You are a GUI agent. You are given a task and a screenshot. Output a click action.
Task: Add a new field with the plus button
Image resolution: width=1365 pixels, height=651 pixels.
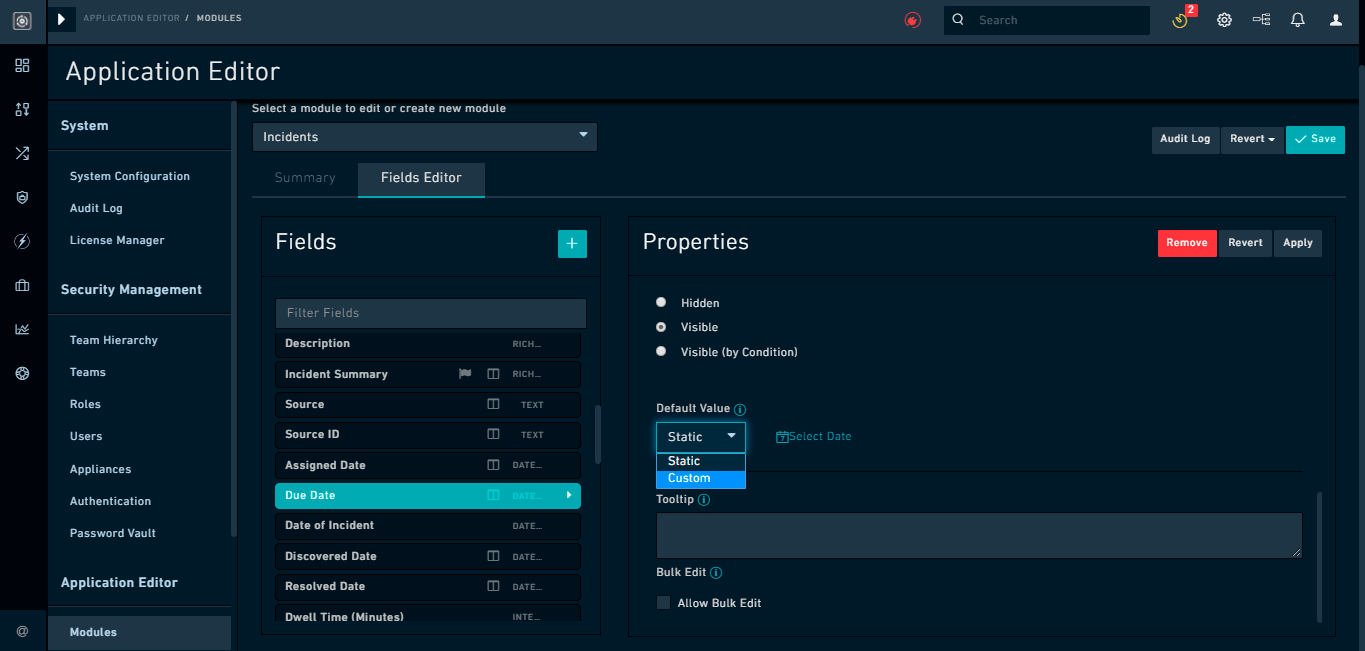(572, 243)
